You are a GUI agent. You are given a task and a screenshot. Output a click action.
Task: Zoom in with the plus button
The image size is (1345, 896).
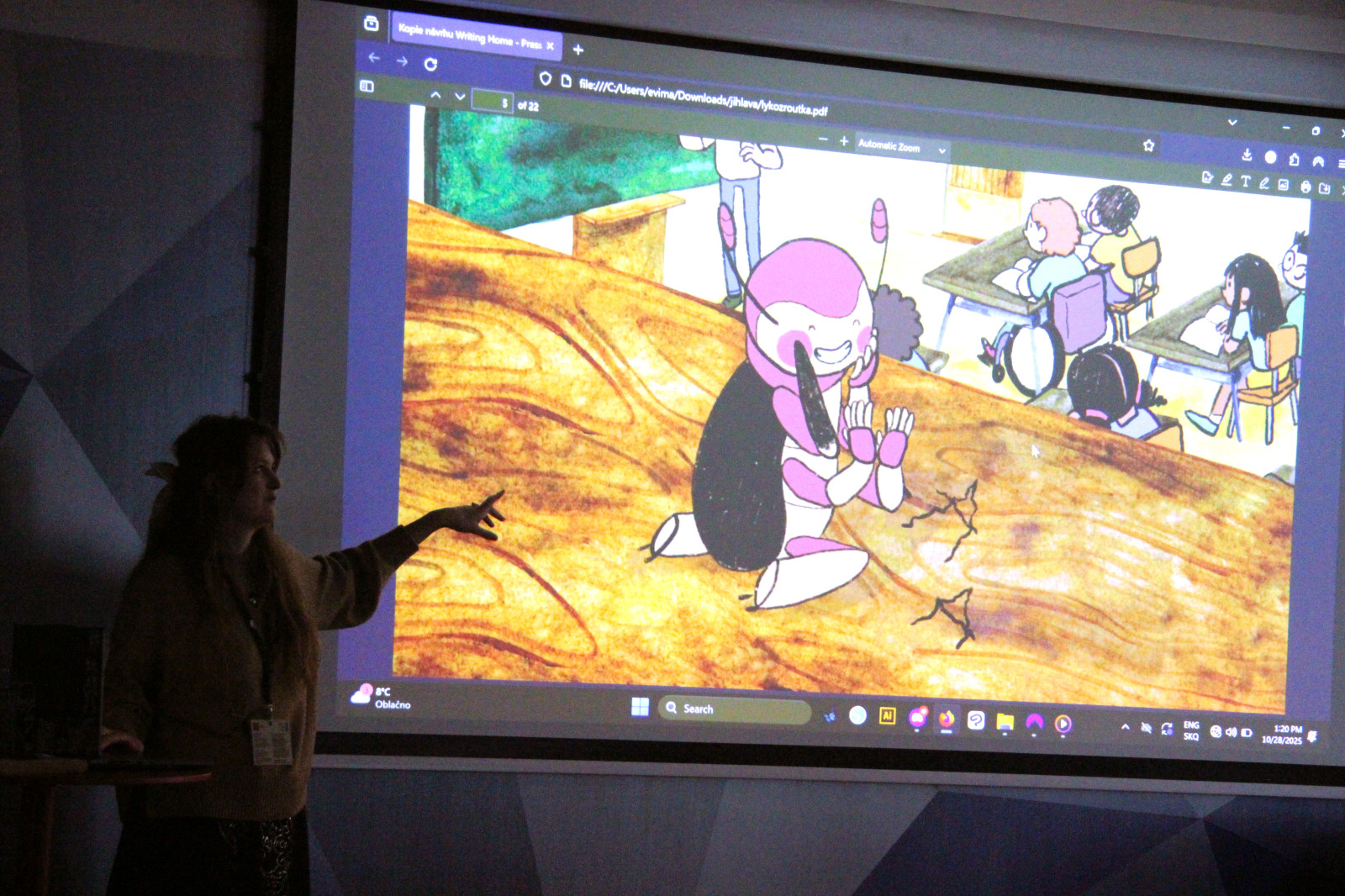click(843, 141)
